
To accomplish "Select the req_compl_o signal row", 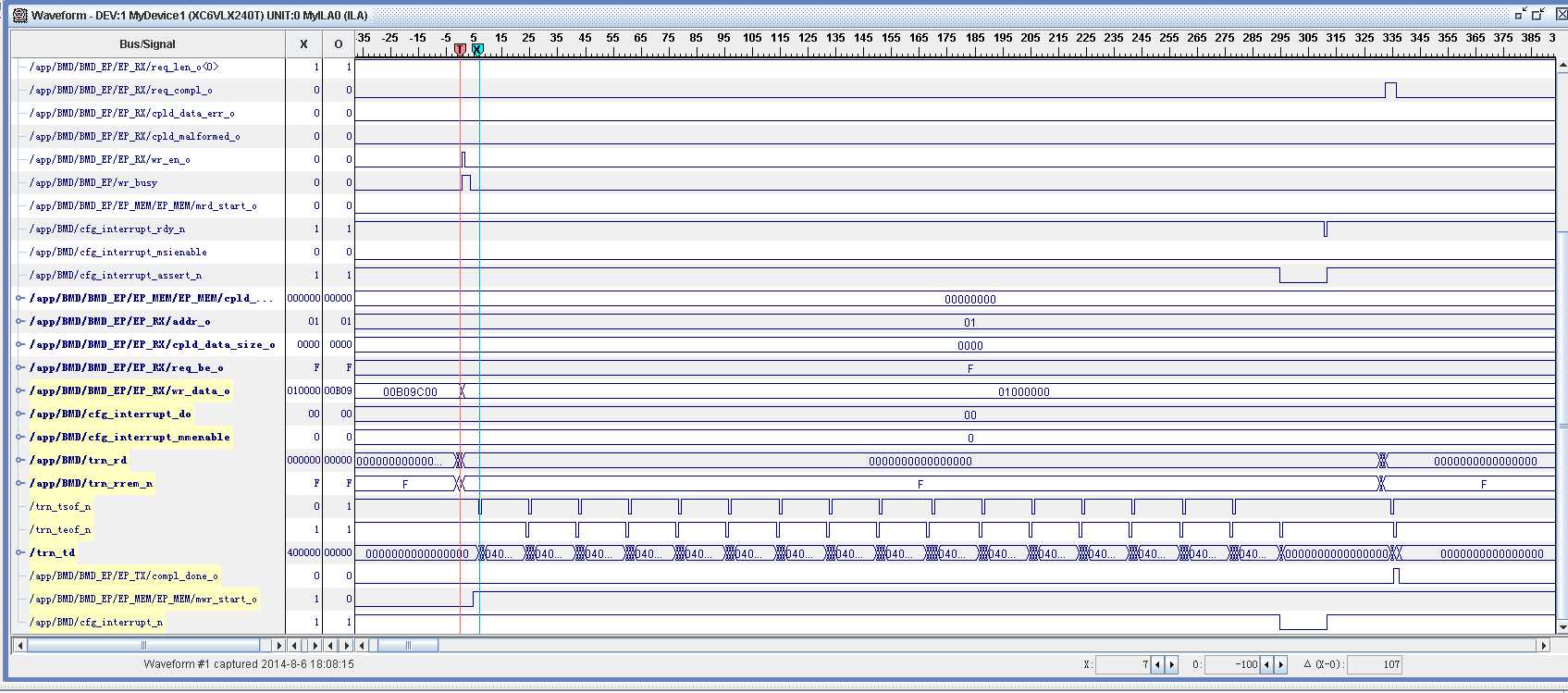I will [121, 90].
